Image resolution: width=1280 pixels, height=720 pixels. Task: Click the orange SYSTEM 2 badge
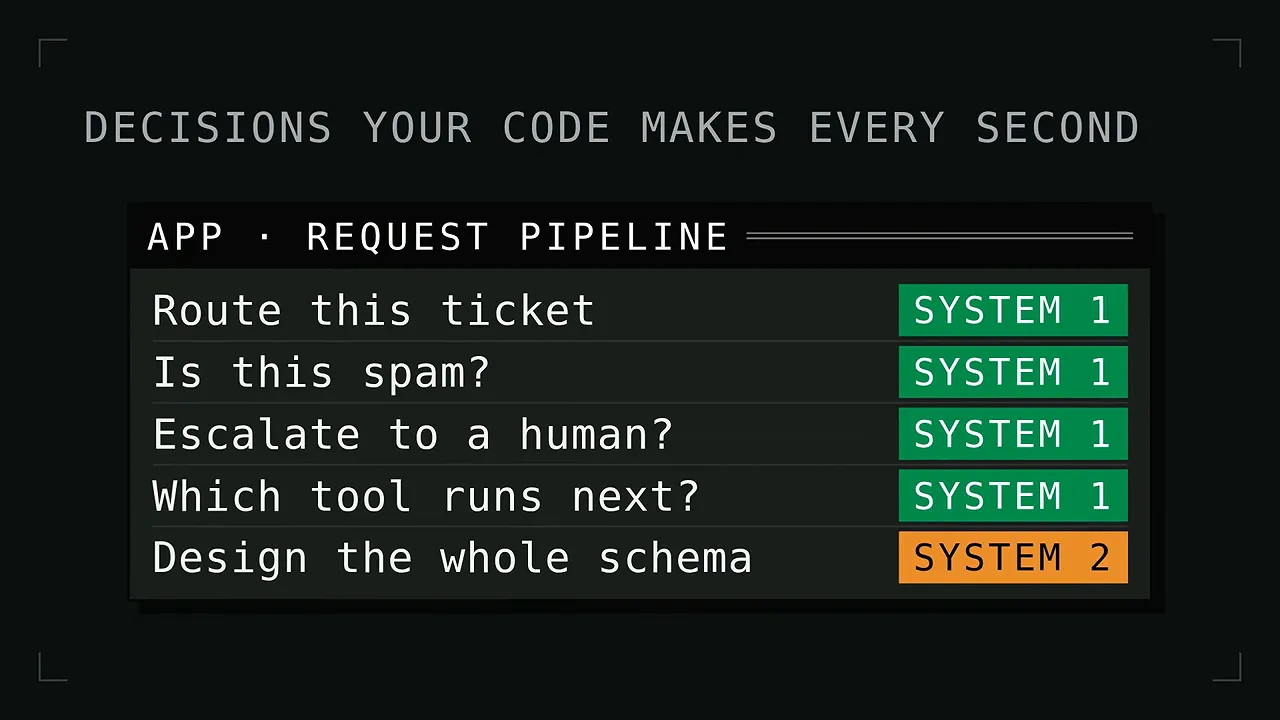[x=1013, y=557]
